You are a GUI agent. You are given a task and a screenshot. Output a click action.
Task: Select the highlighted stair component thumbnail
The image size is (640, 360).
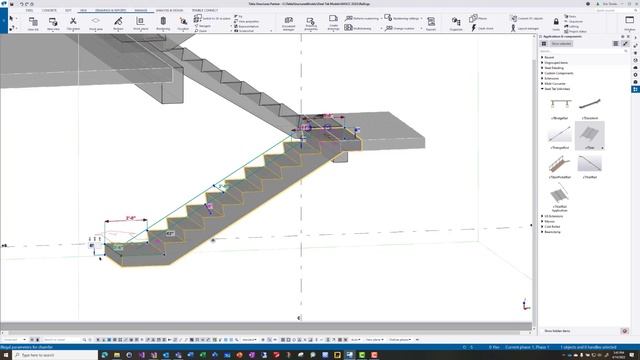pyautogui.click(x=589, y=136)
